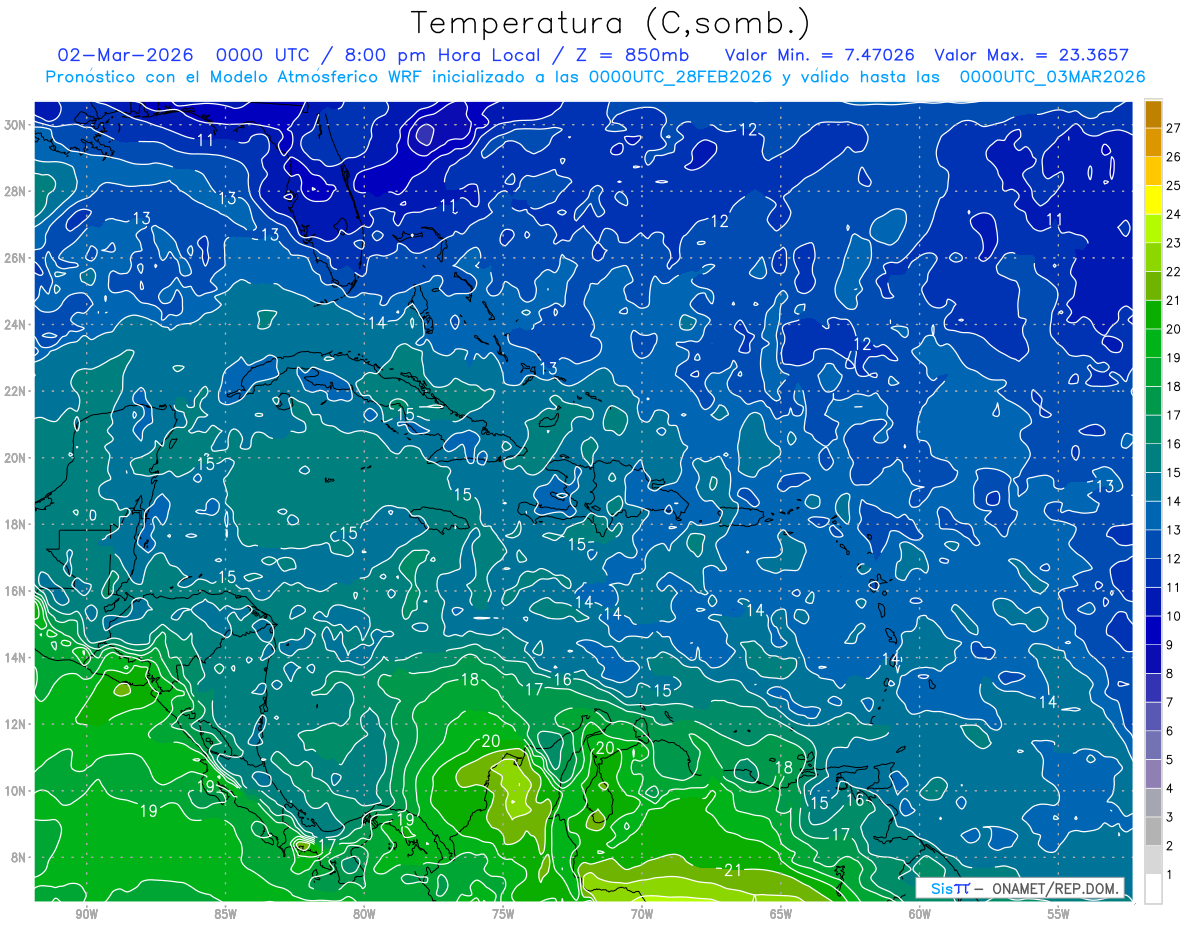Screen dimensions: 1200x927
Task: Click the "65W" longitude axis label
Action: (x=781, y=914)
